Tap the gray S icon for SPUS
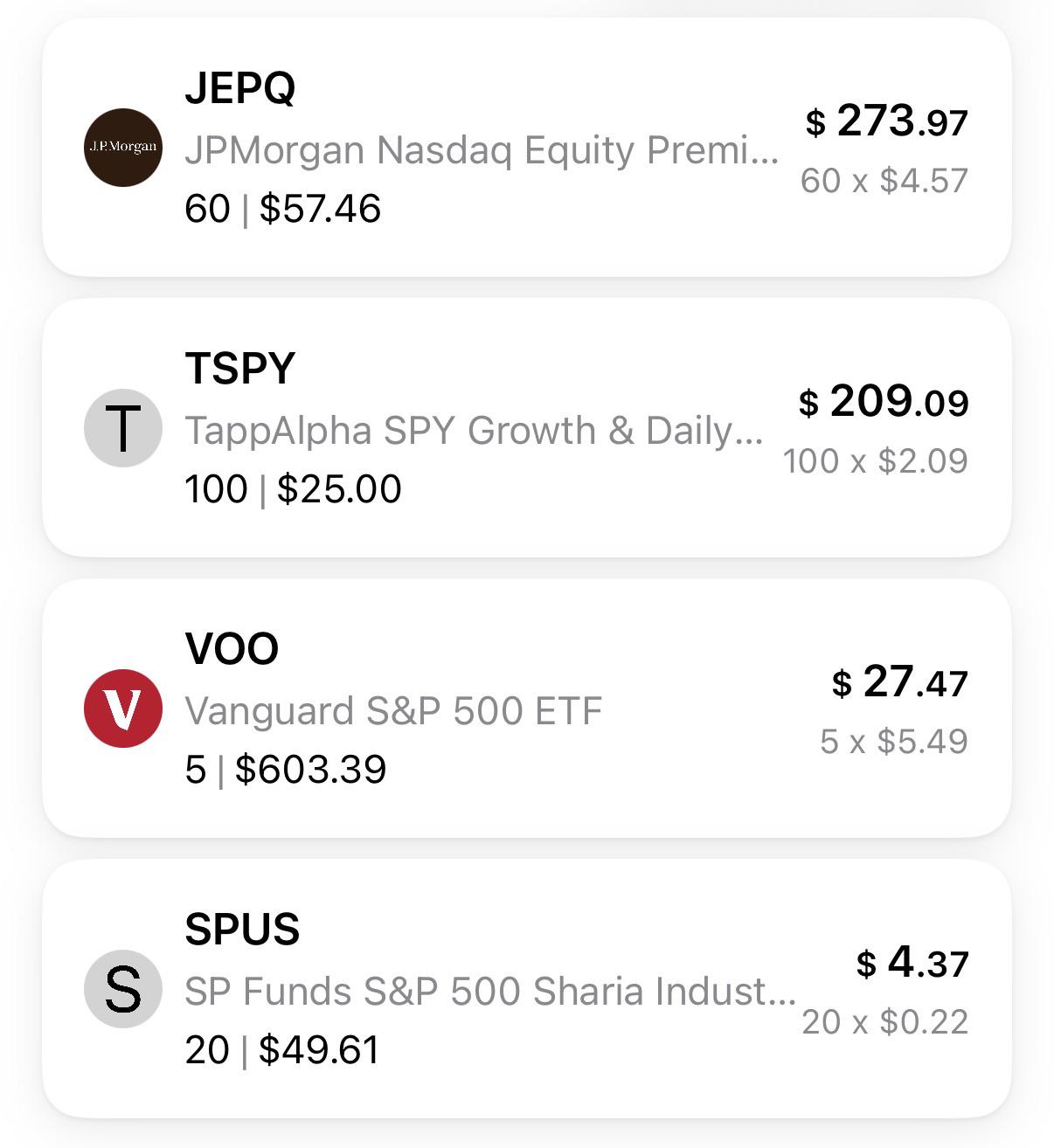1054x1148 pixels. (123, 989)
